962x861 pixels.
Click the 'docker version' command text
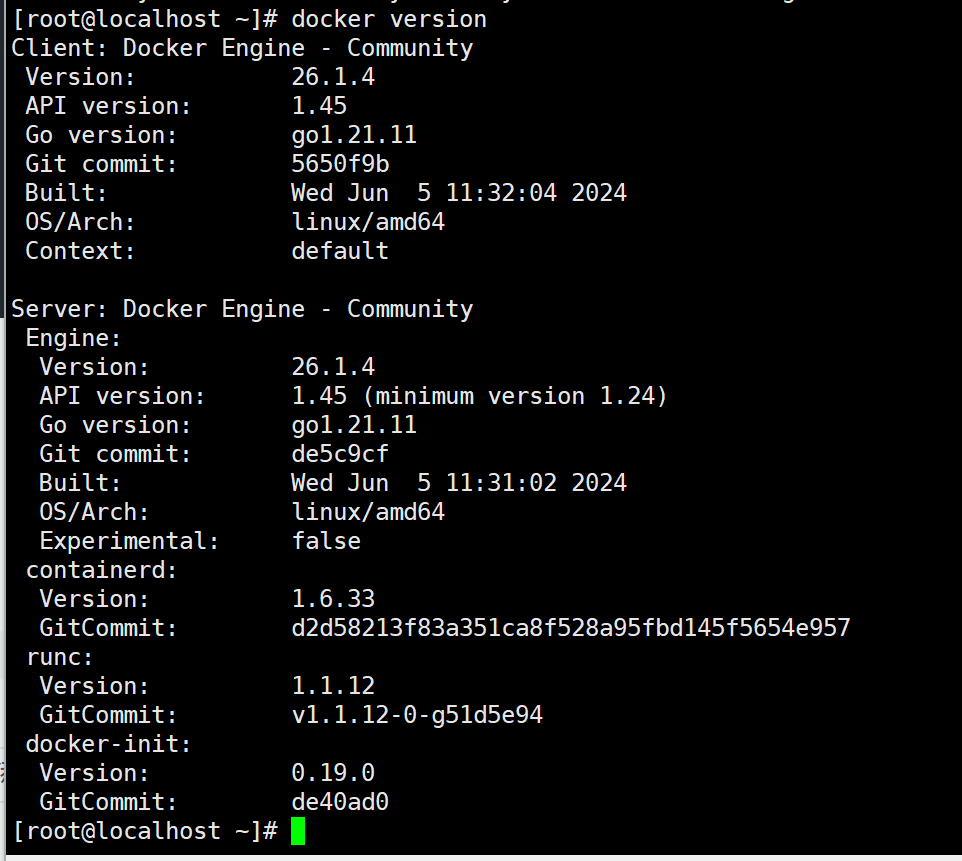(x=389, y=19)
